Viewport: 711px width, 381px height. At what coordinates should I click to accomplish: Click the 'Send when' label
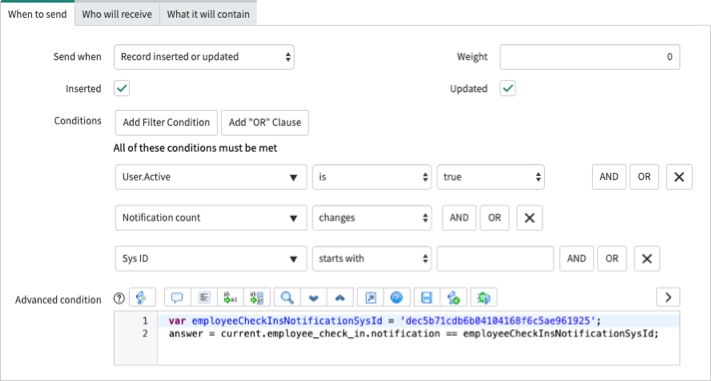click(78, 57)
